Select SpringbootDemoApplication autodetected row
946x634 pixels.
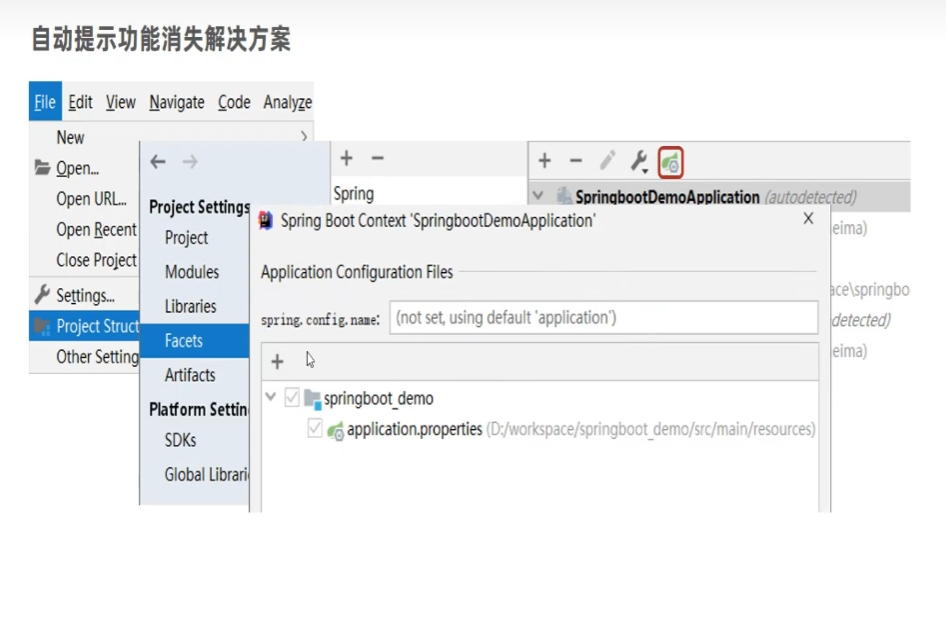point(719,197)
